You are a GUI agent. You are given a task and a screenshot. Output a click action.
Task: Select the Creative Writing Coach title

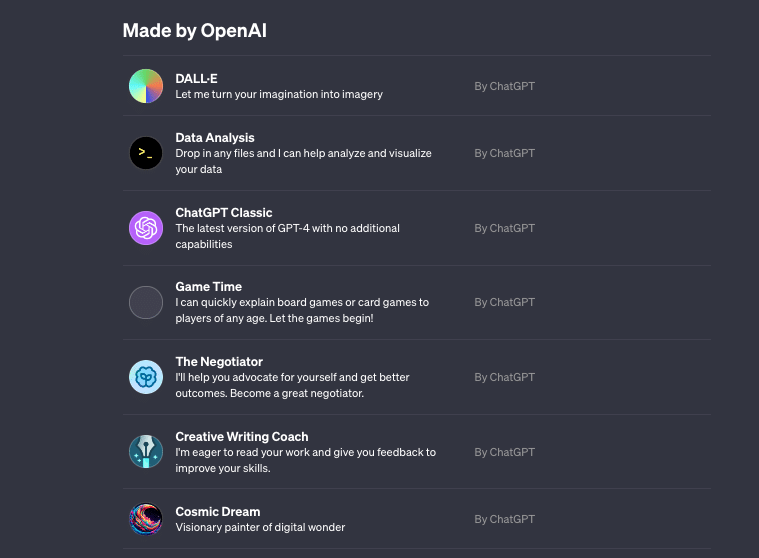242,437
